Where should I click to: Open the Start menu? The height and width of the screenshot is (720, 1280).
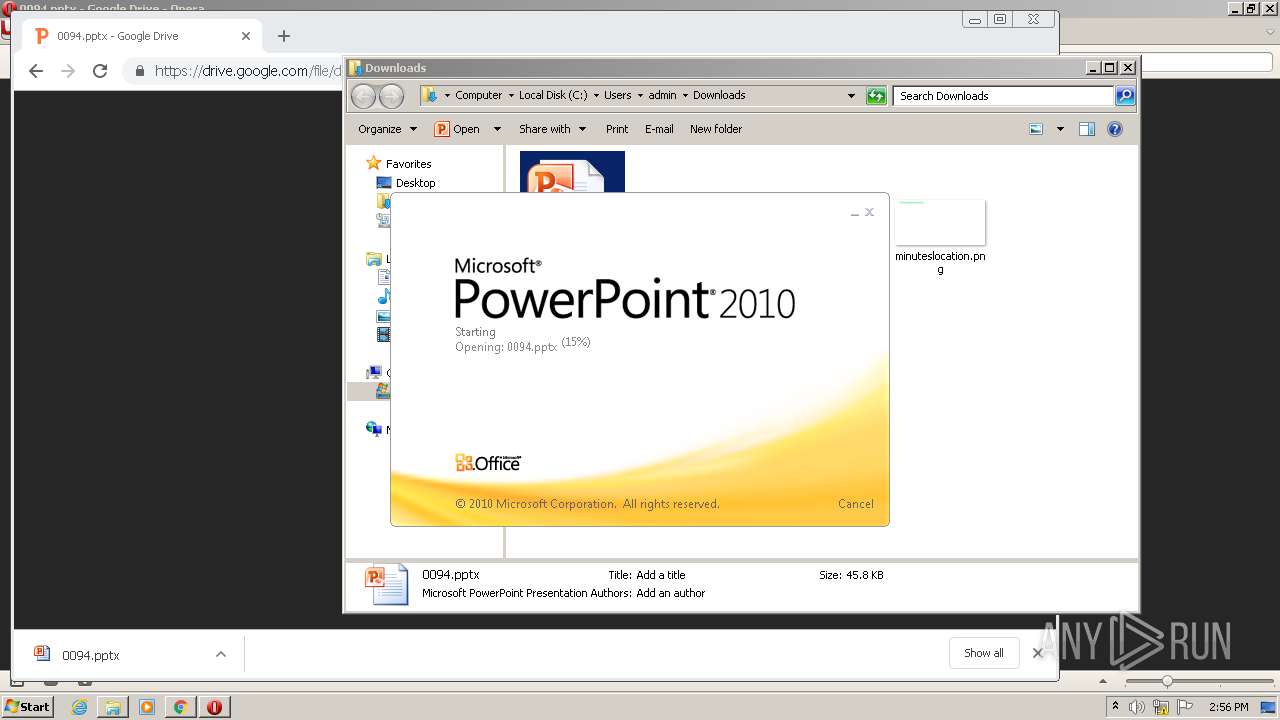coord(28,707)
